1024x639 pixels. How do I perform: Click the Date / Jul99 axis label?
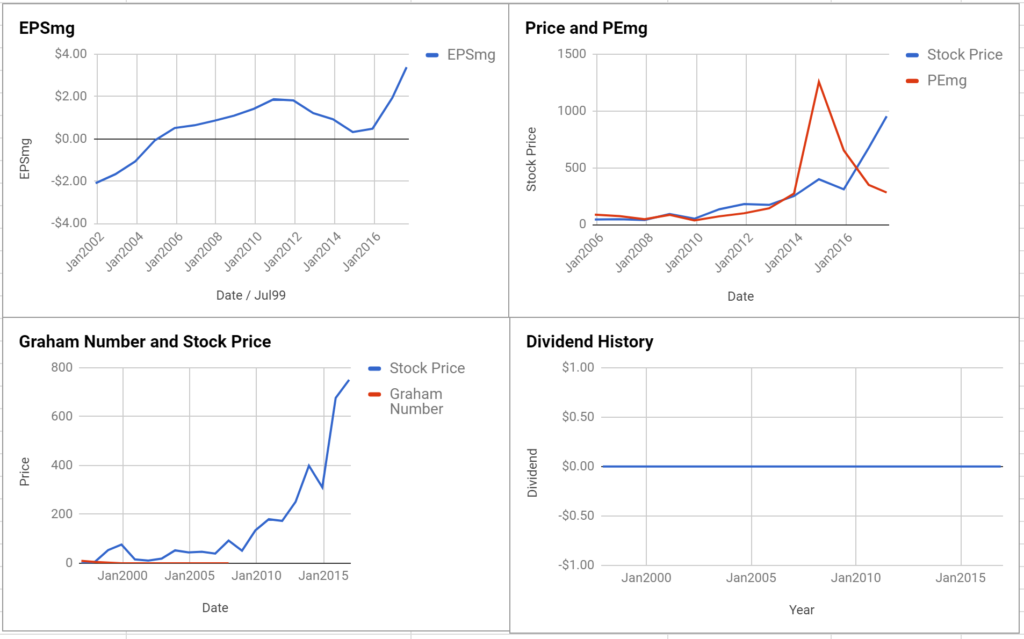pos(251,295)
